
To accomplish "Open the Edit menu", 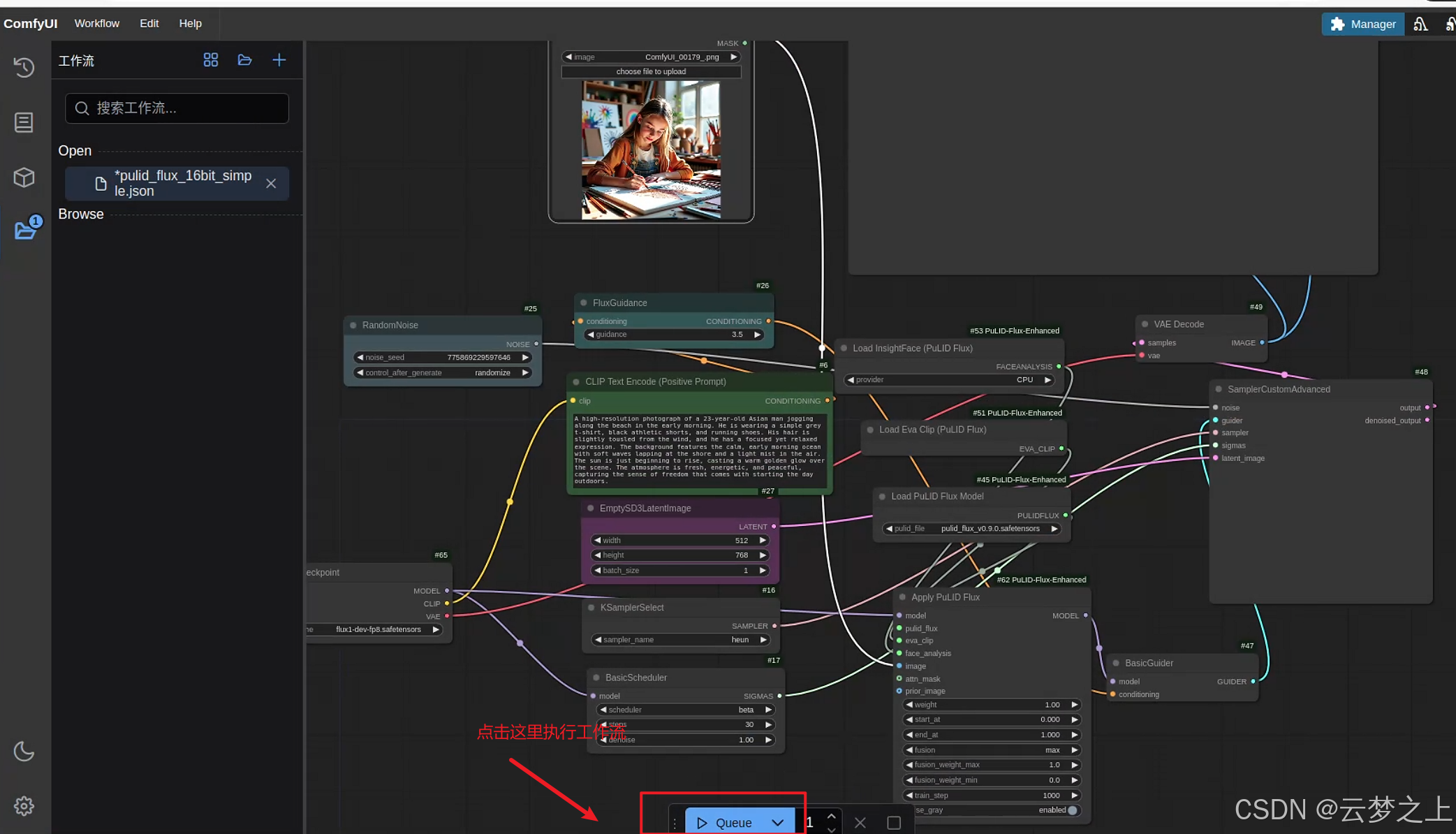I will (149, 23).
